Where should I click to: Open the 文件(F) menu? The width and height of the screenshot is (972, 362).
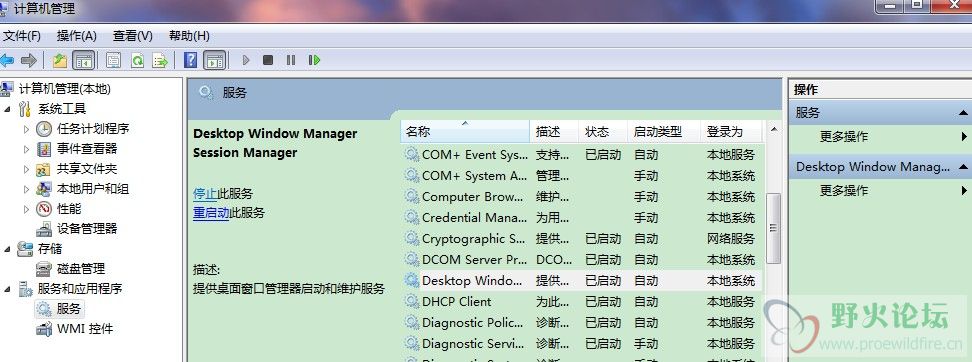point(22,36)
